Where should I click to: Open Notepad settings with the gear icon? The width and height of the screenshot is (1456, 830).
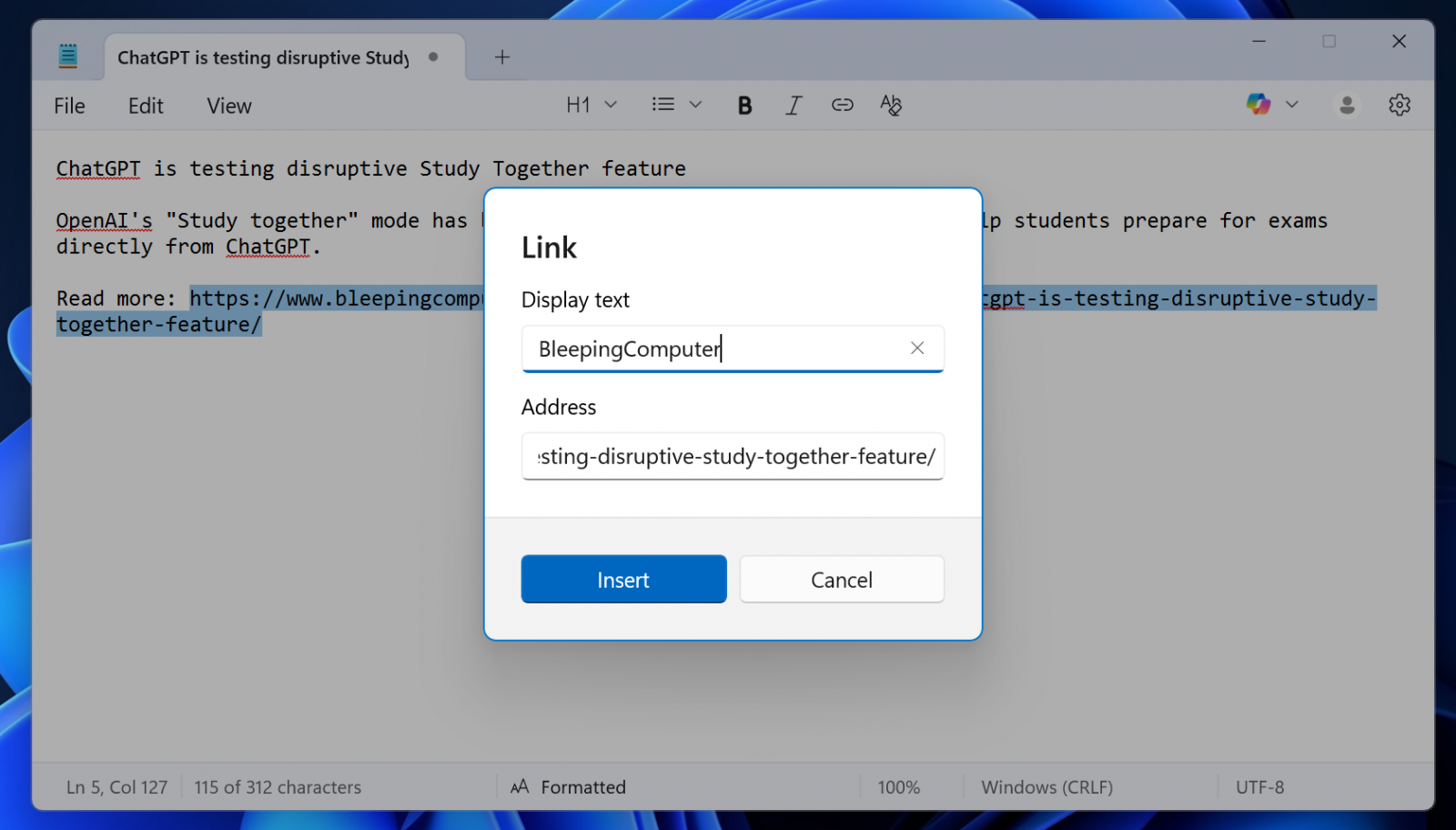[1399, 105]
